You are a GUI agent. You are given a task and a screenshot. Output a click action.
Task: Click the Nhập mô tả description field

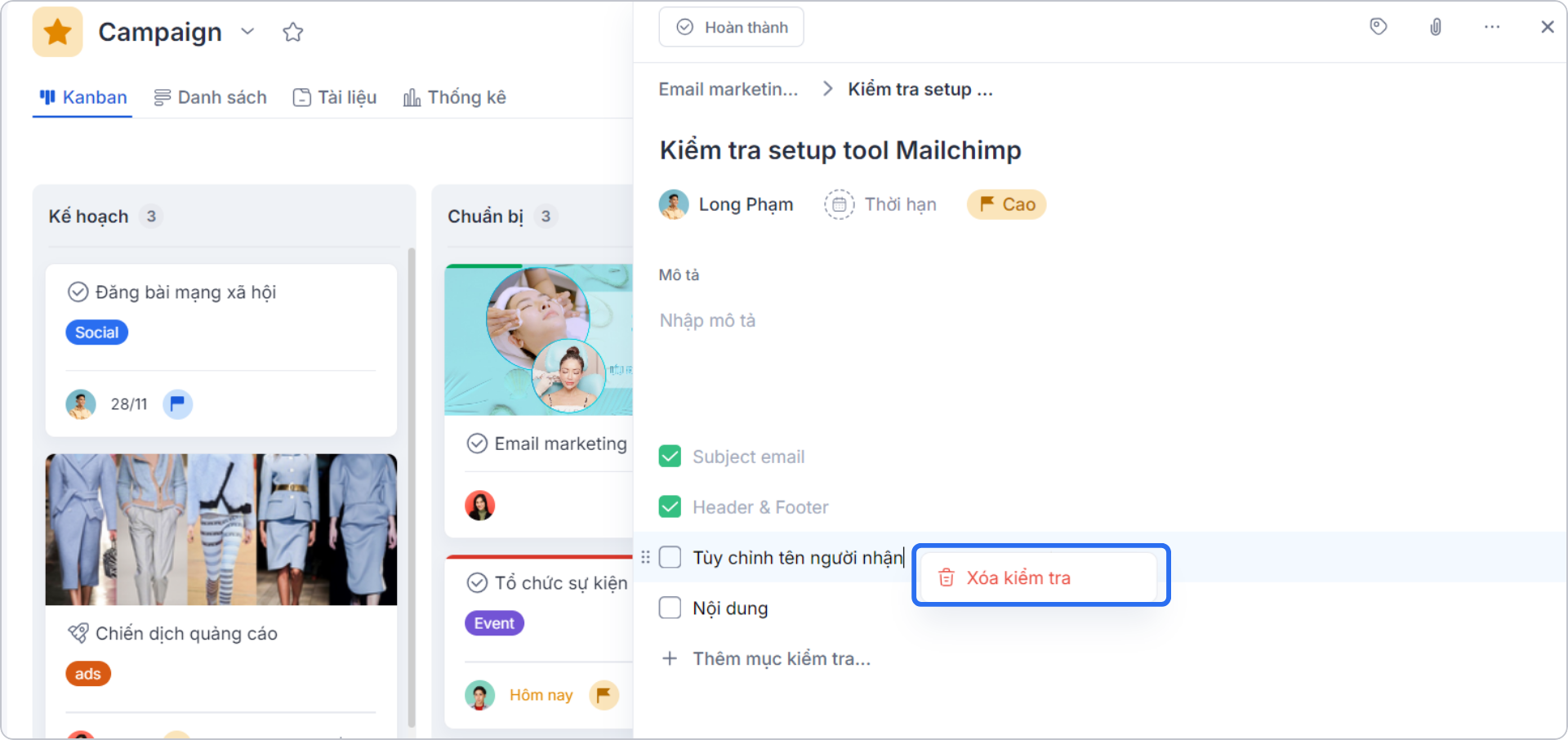(707, 319)
